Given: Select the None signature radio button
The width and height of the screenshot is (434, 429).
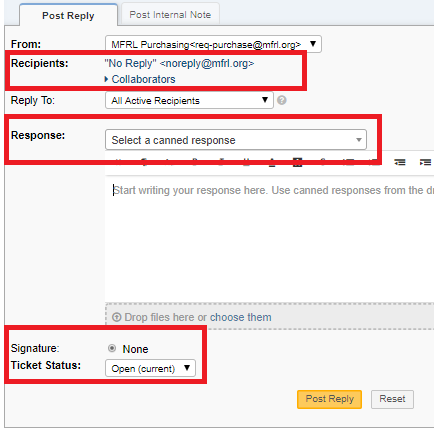Looking at the screenshot, I should [x=112, y=348].
